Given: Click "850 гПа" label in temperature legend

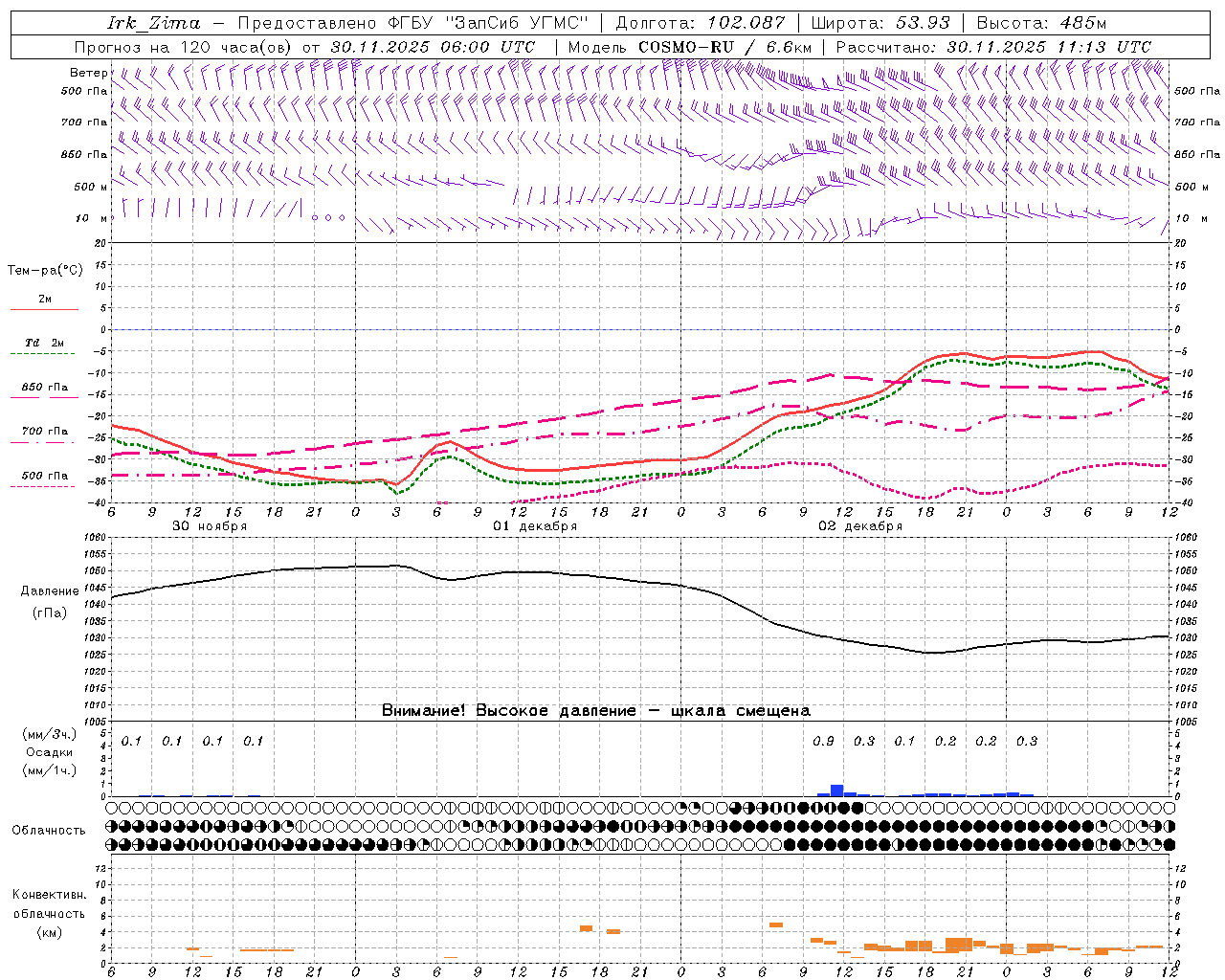Looking at the screenshot, I should point(45,388).
